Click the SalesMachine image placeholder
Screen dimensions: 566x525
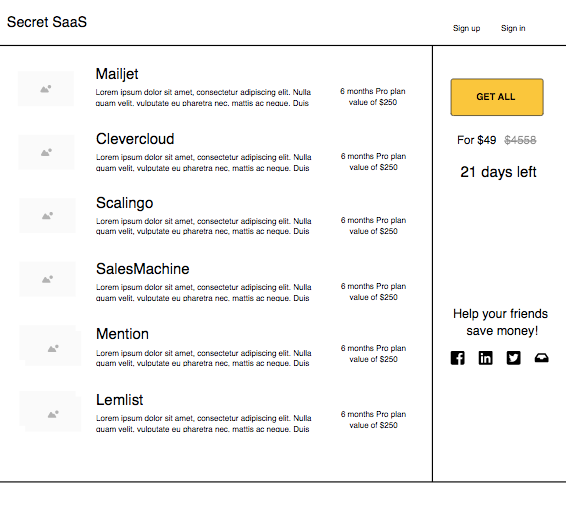[47, 279]
